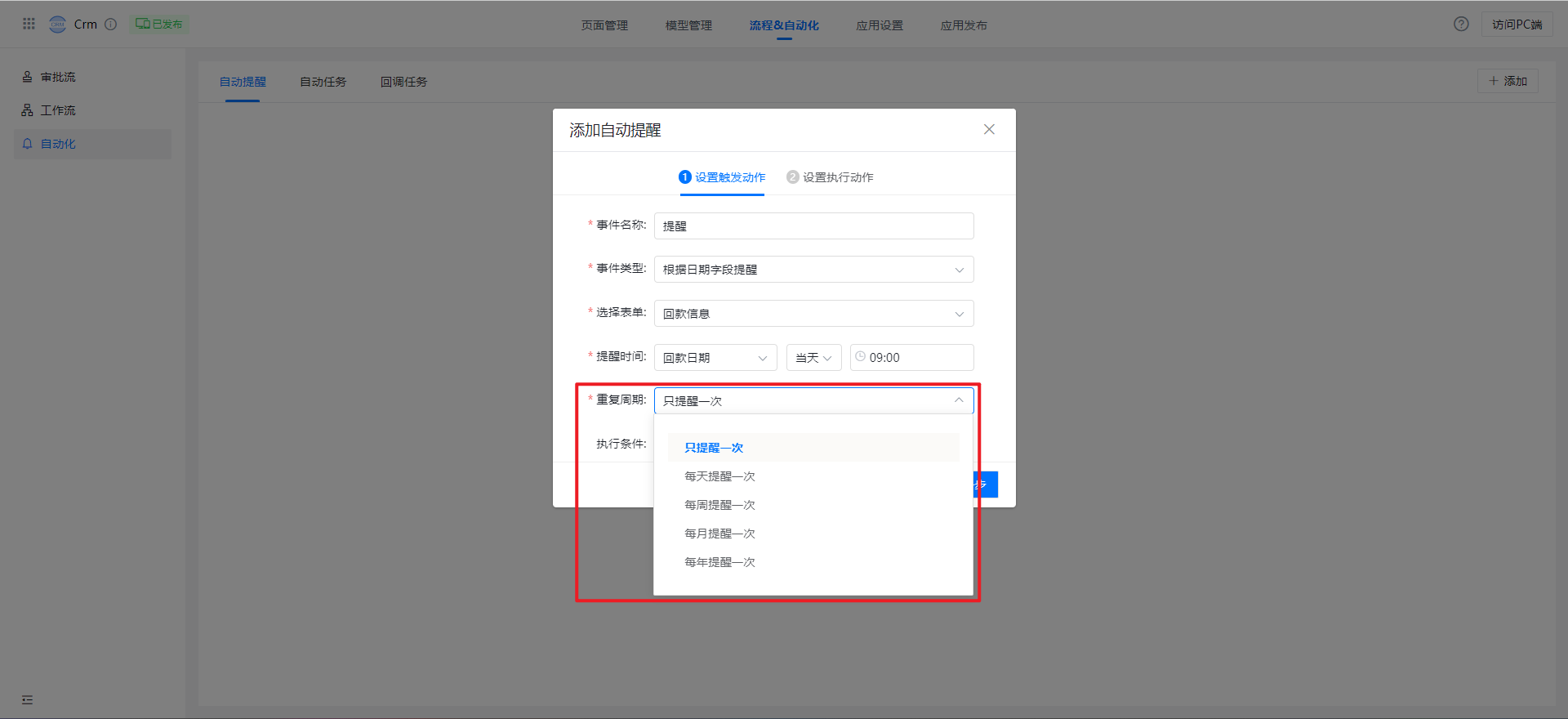Click the Crm app logo icon

click(x=57, y=24)
